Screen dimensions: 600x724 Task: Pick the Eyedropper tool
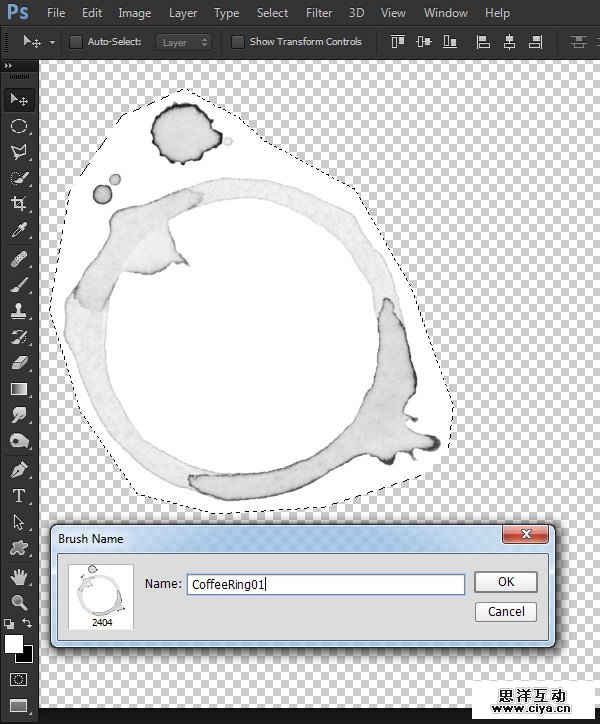(19, 231)
